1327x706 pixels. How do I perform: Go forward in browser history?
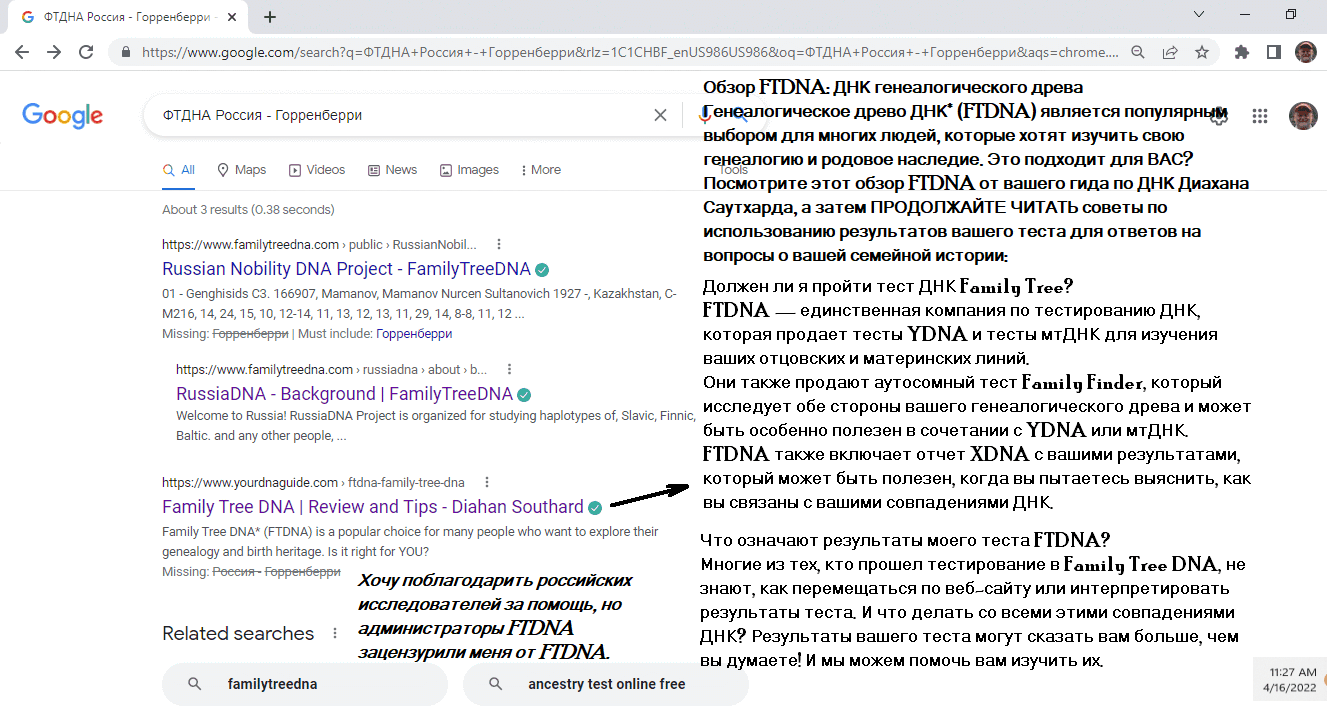point(54,52)
